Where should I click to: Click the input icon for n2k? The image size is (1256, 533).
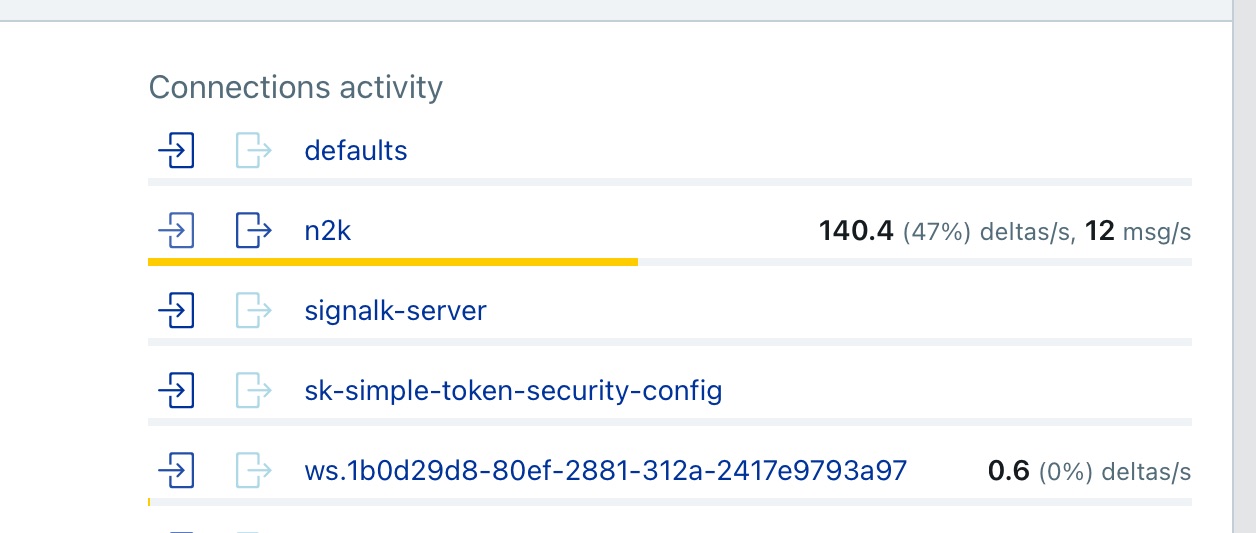click(176, 231)
